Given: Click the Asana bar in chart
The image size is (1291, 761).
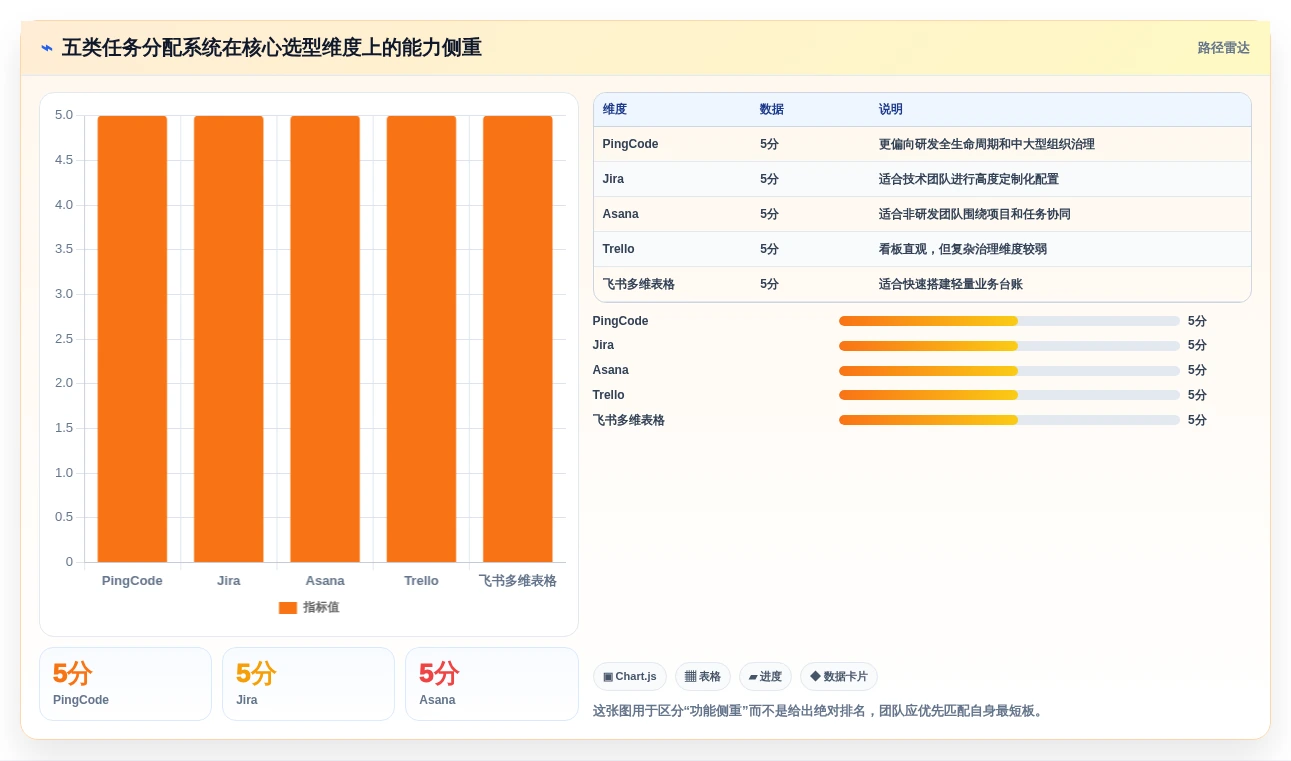Looking at the screenshot, I should (325, 339).
